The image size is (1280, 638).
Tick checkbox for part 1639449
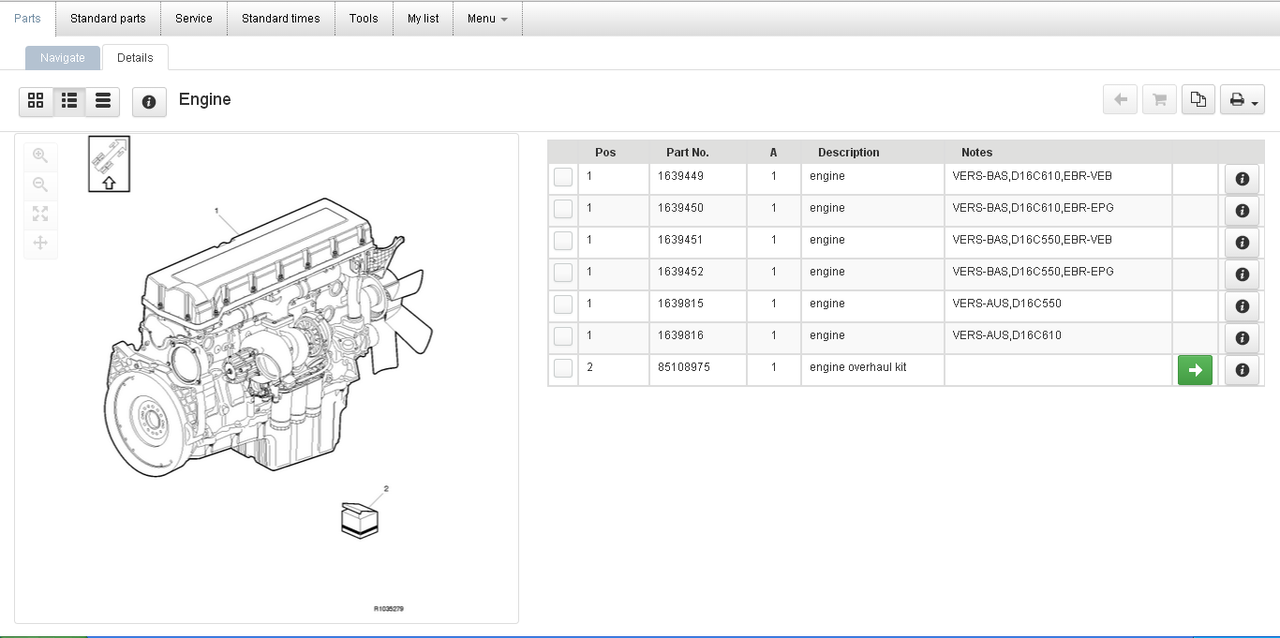pyautogui.click(x=563, y=177)
